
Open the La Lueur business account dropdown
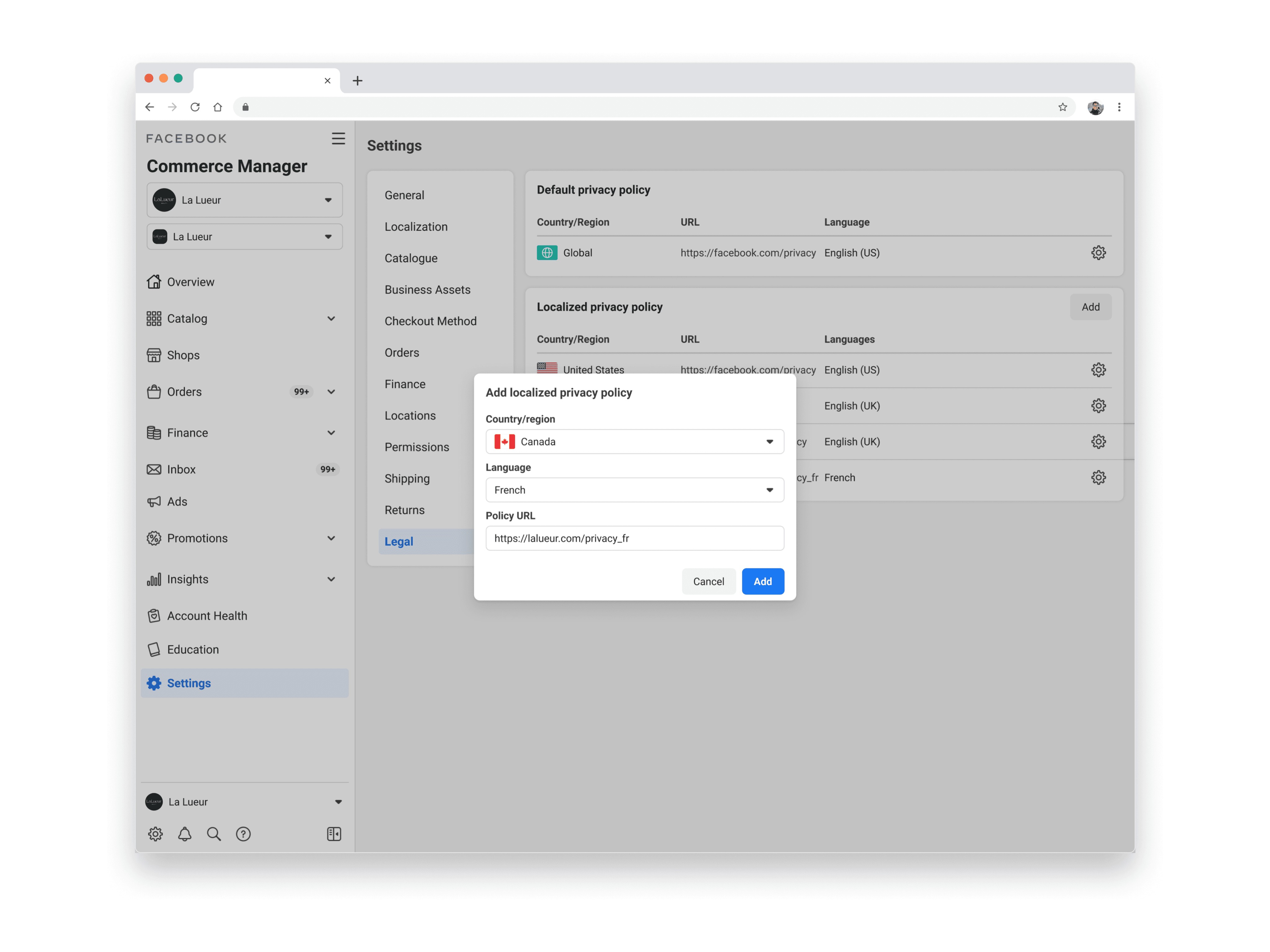tap(245, 200)
